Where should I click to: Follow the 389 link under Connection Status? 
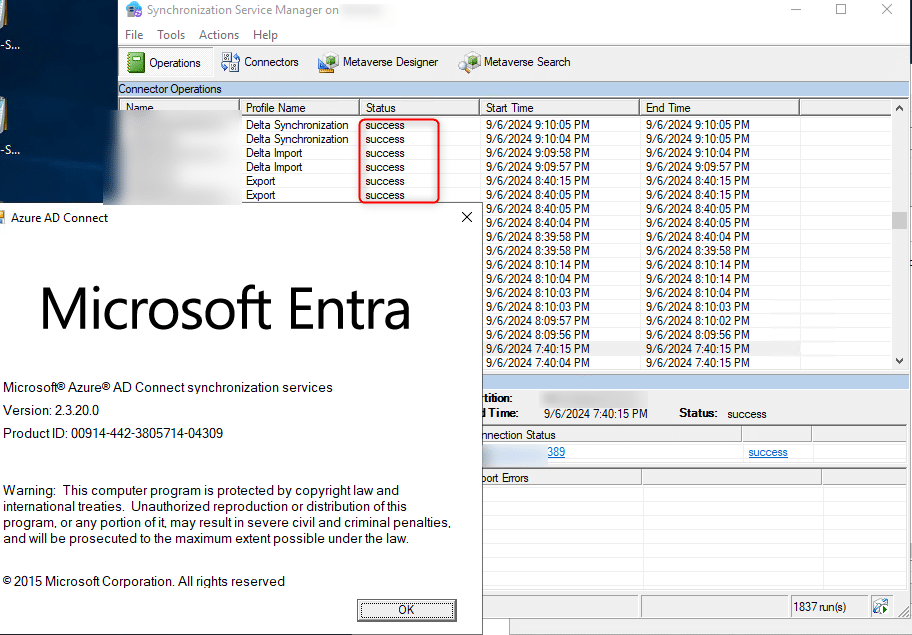coord(556,452)
